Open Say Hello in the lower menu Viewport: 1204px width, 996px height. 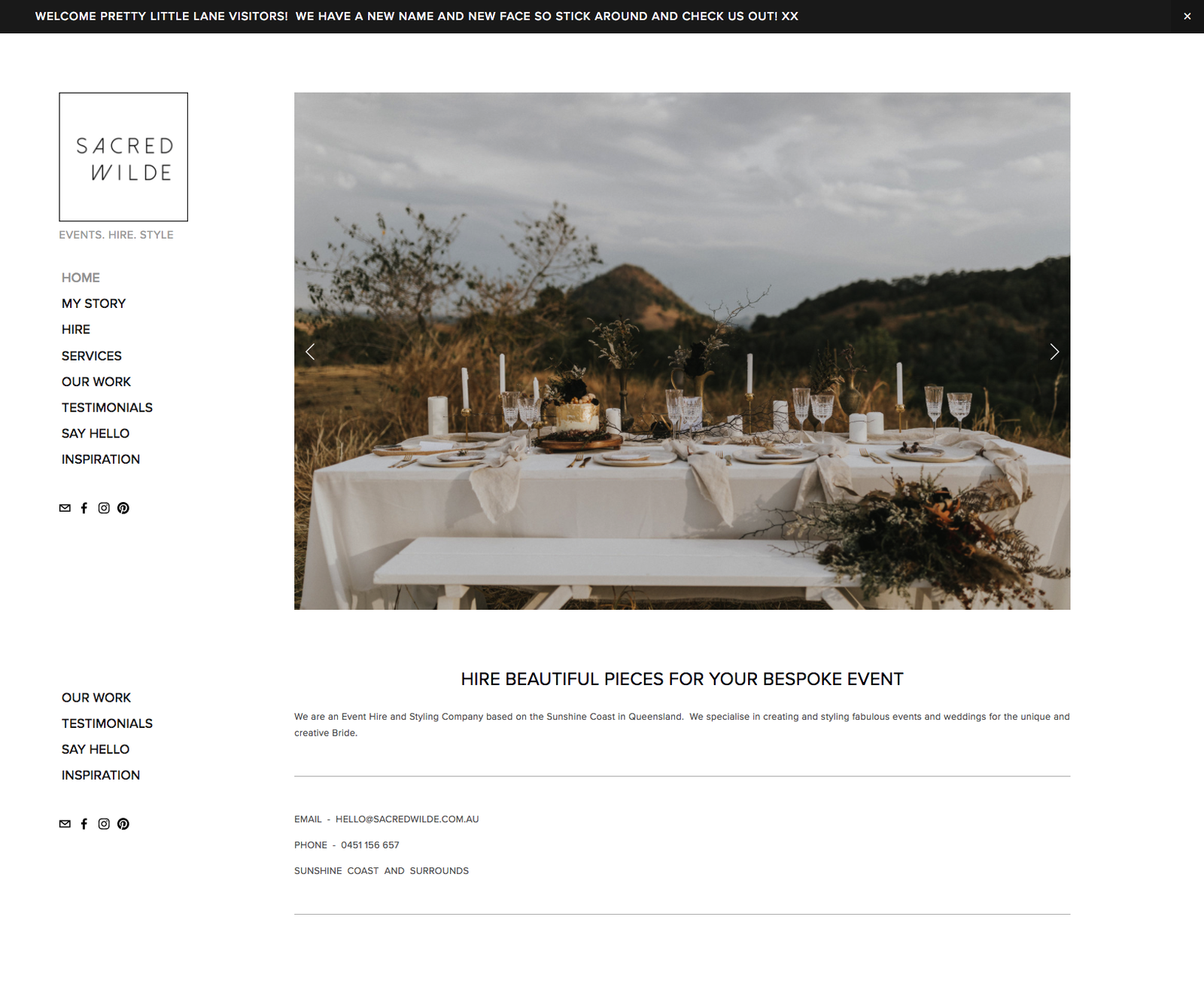click(x=96, y=749)
